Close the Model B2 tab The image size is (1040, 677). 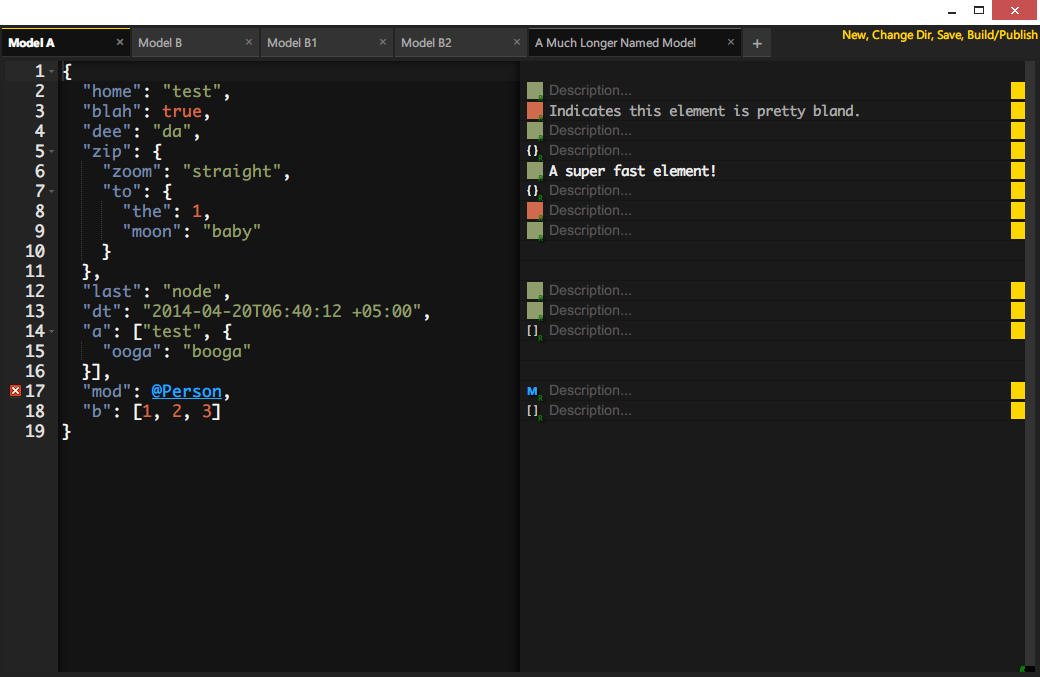coord(517,42)
